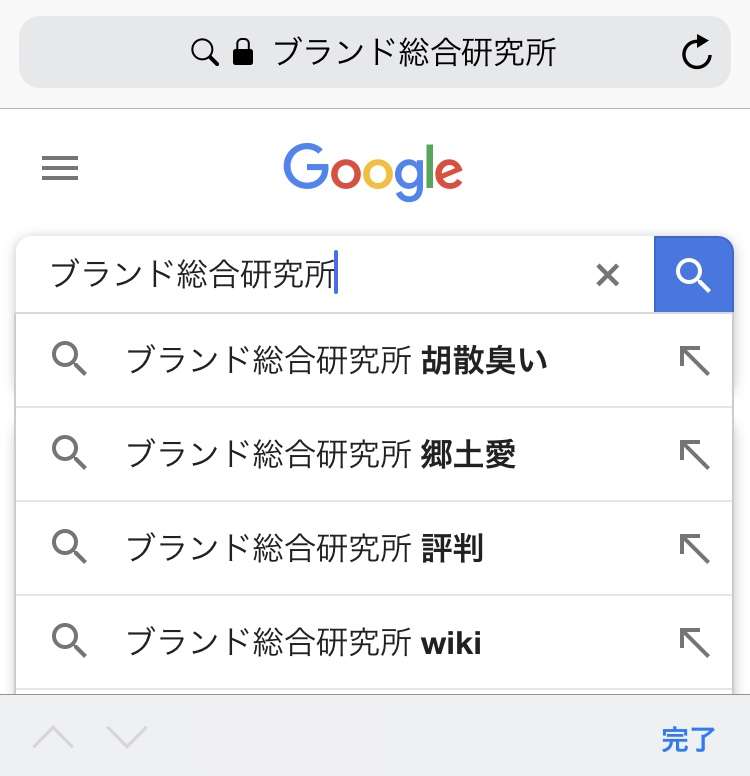The image size is (750, 776).
Task: Fill search with 郷土愛 suggestion arrow
Action: (694, 454)
